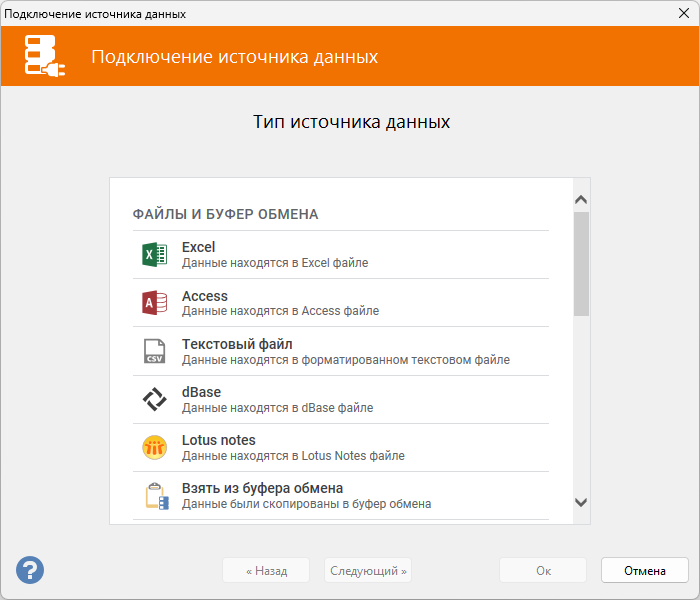Click the data source connection header icon
The height and width of the screenshot is (600, 700).
[45, 56]
